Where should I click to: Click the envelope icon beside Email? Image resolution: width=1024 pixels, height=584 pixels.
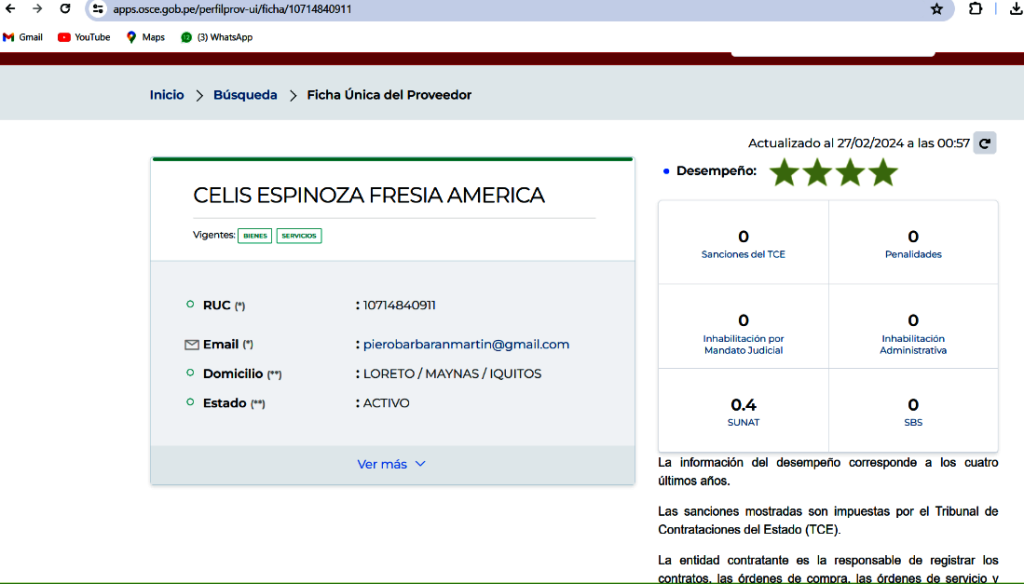tap(191, 345)
